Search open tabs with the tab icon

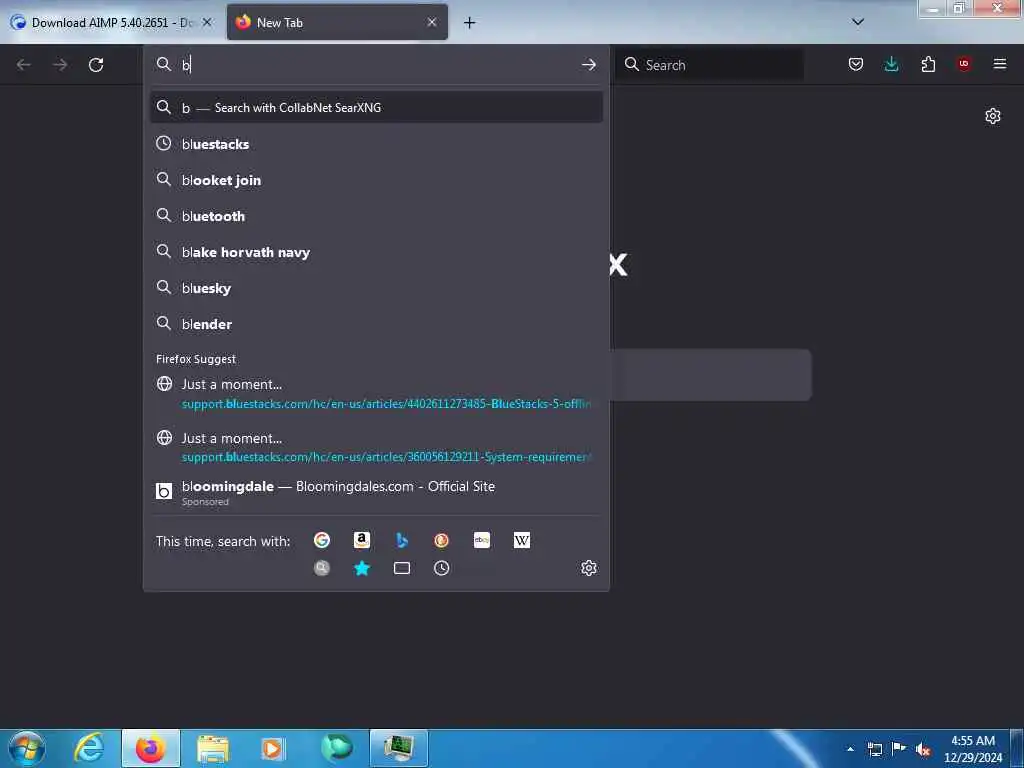[x=402, y=568]
